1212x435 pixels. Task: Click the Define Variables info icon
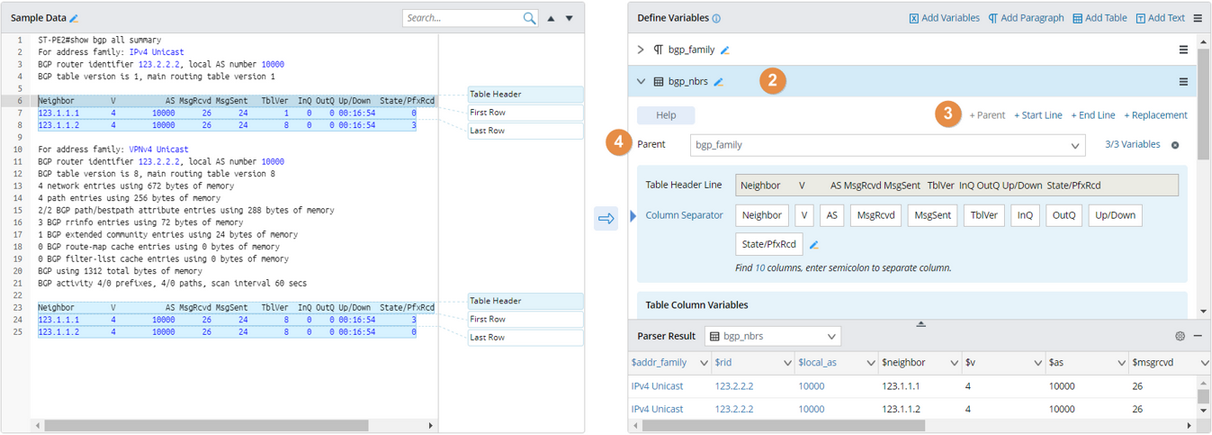tap(716, 18)
